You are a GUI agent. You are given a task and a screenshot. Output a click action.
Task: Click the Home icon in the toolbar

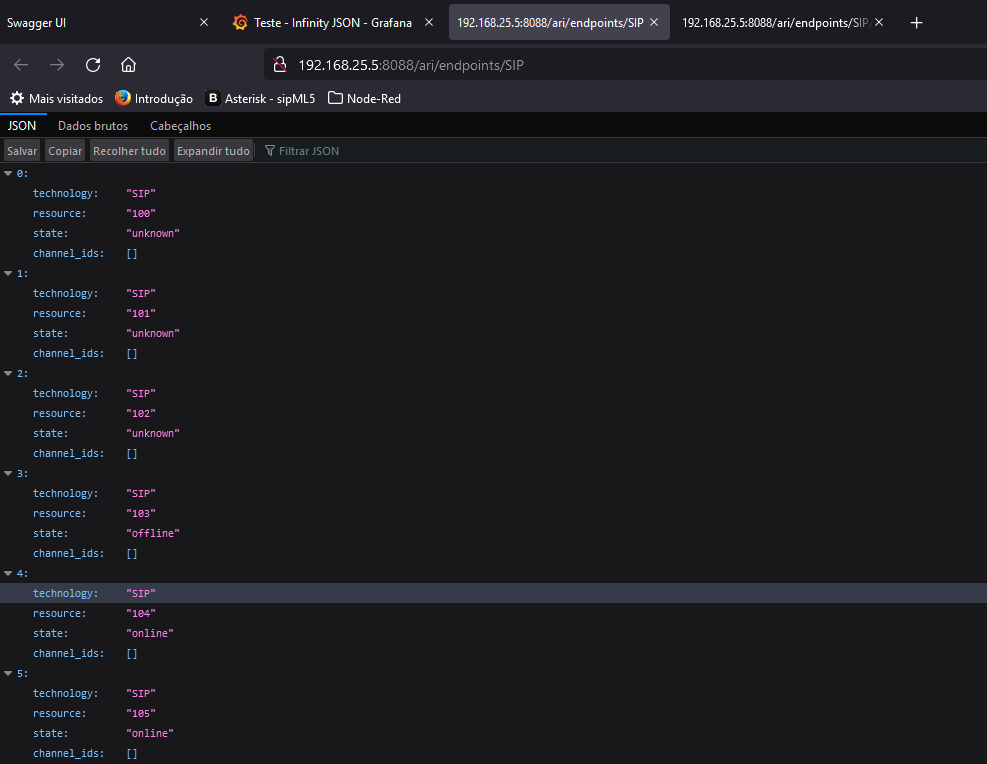pyautogui.click(x=130, y=64)
